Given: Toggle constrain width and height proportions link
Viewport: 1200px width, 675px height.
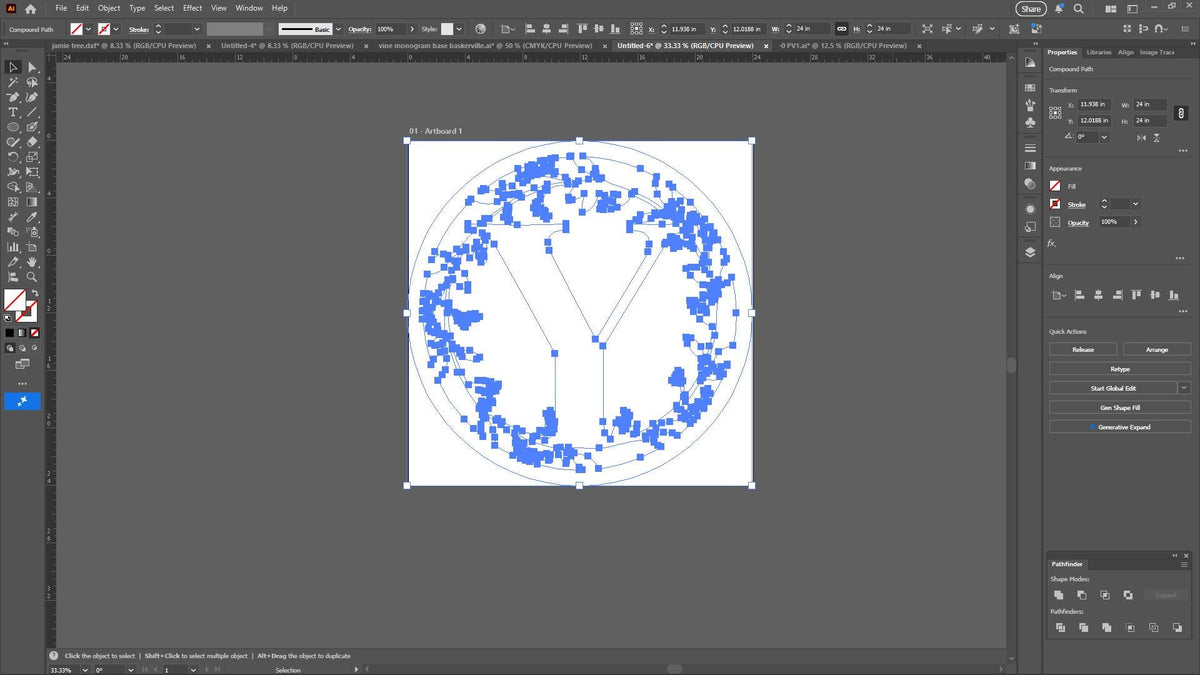Looking at the screenshot, I should [x=1181, y=113].
